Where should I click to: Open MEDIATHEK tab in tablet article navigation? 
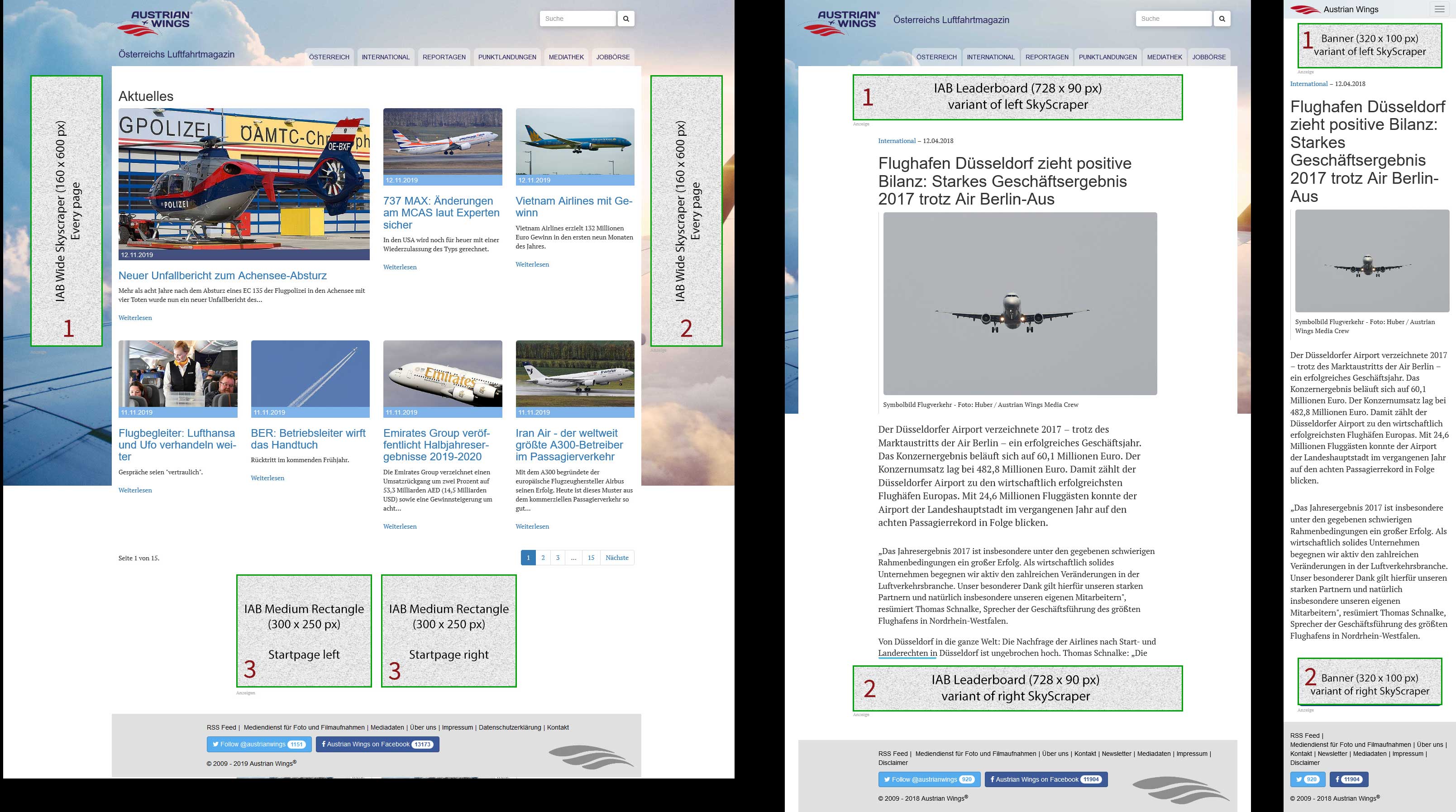1165,57
